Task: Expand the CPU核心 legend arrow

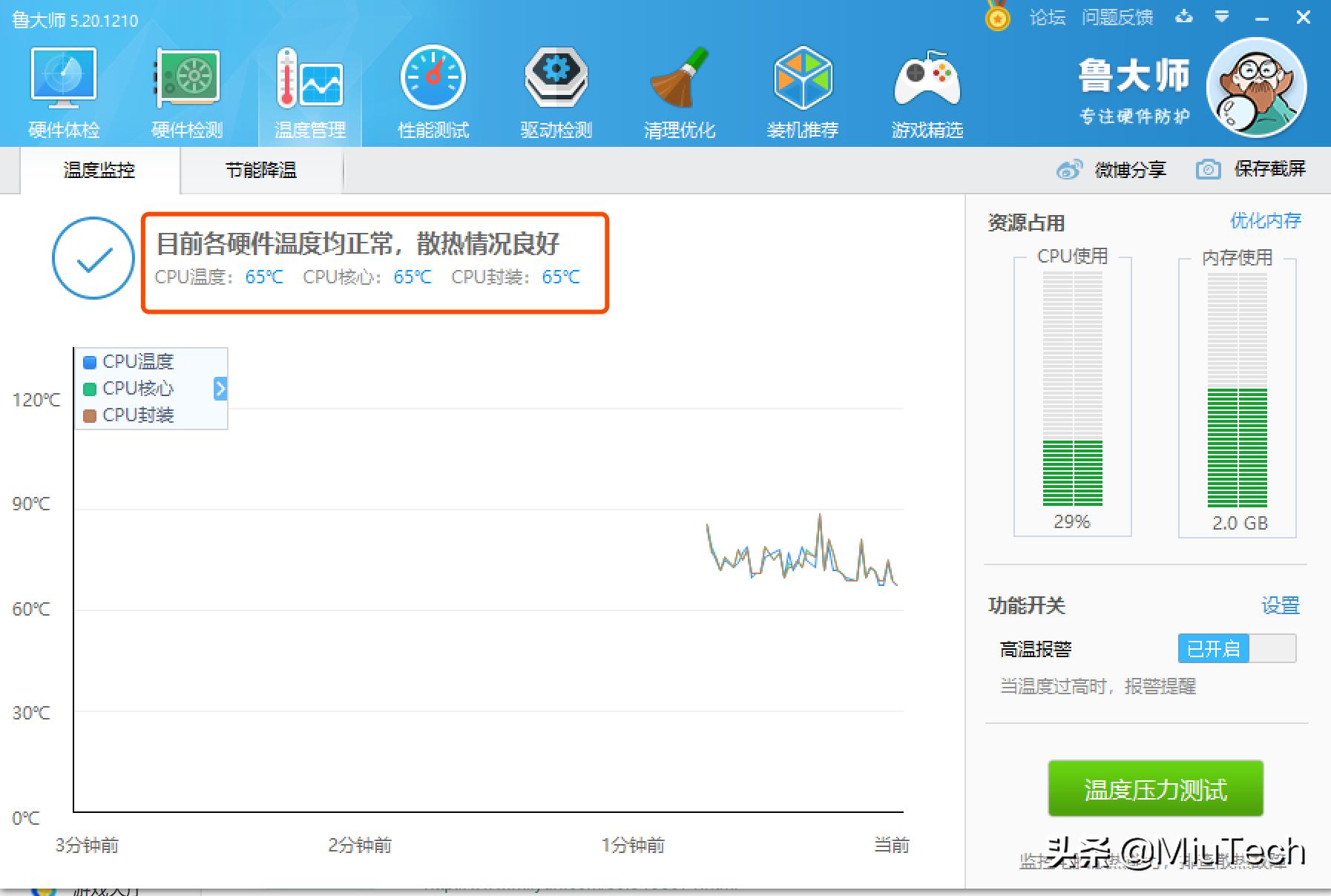Action: point(220,388)
